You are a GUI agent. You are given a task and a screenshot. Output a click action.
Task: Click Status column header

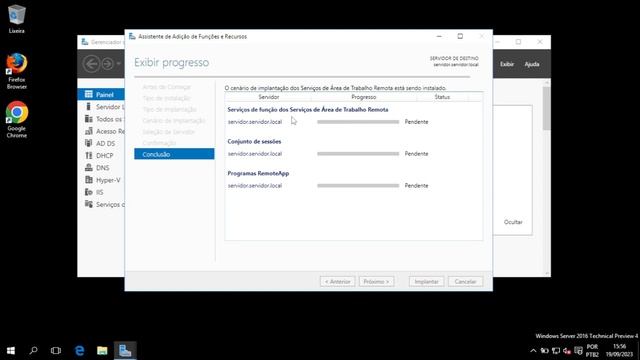tap(442, 97)
